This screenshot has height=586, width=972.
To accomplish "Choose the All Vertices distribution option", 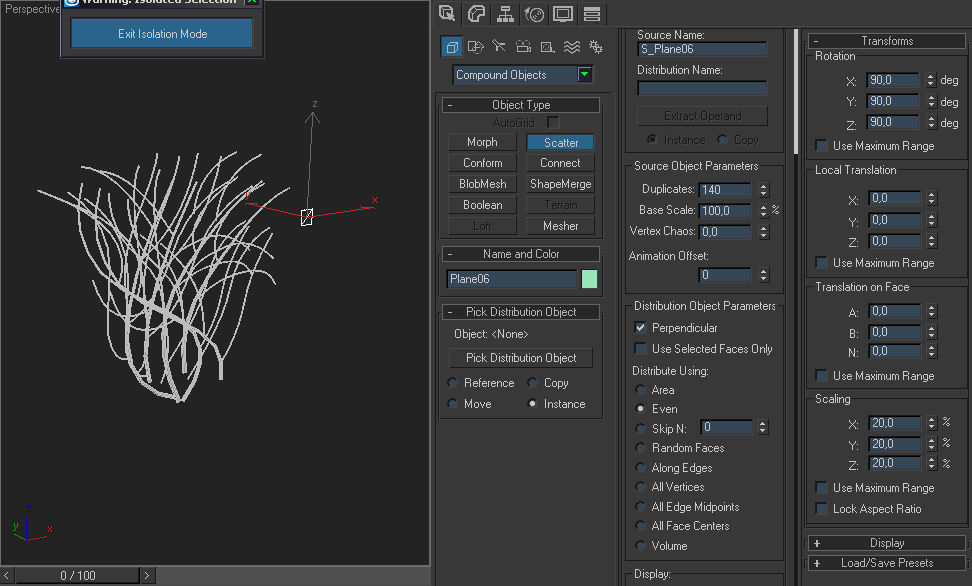I will (x=641, y=487).
